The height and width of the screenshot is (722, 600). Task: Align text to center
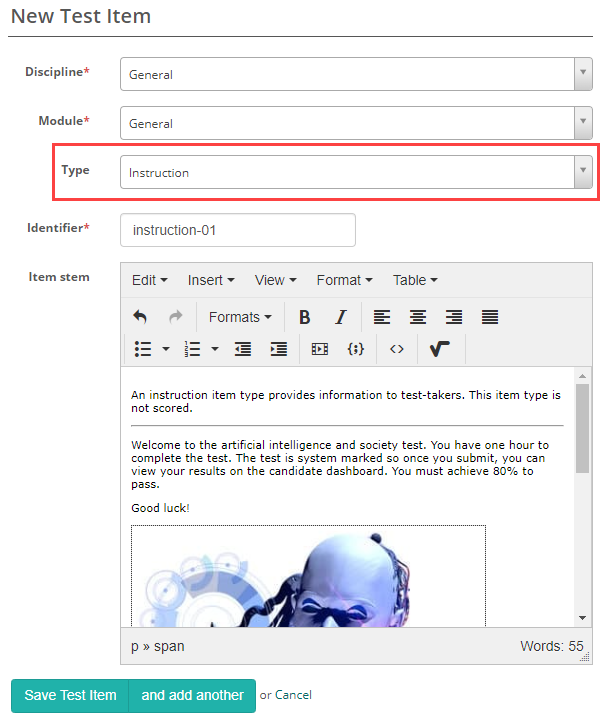[418, 317]
